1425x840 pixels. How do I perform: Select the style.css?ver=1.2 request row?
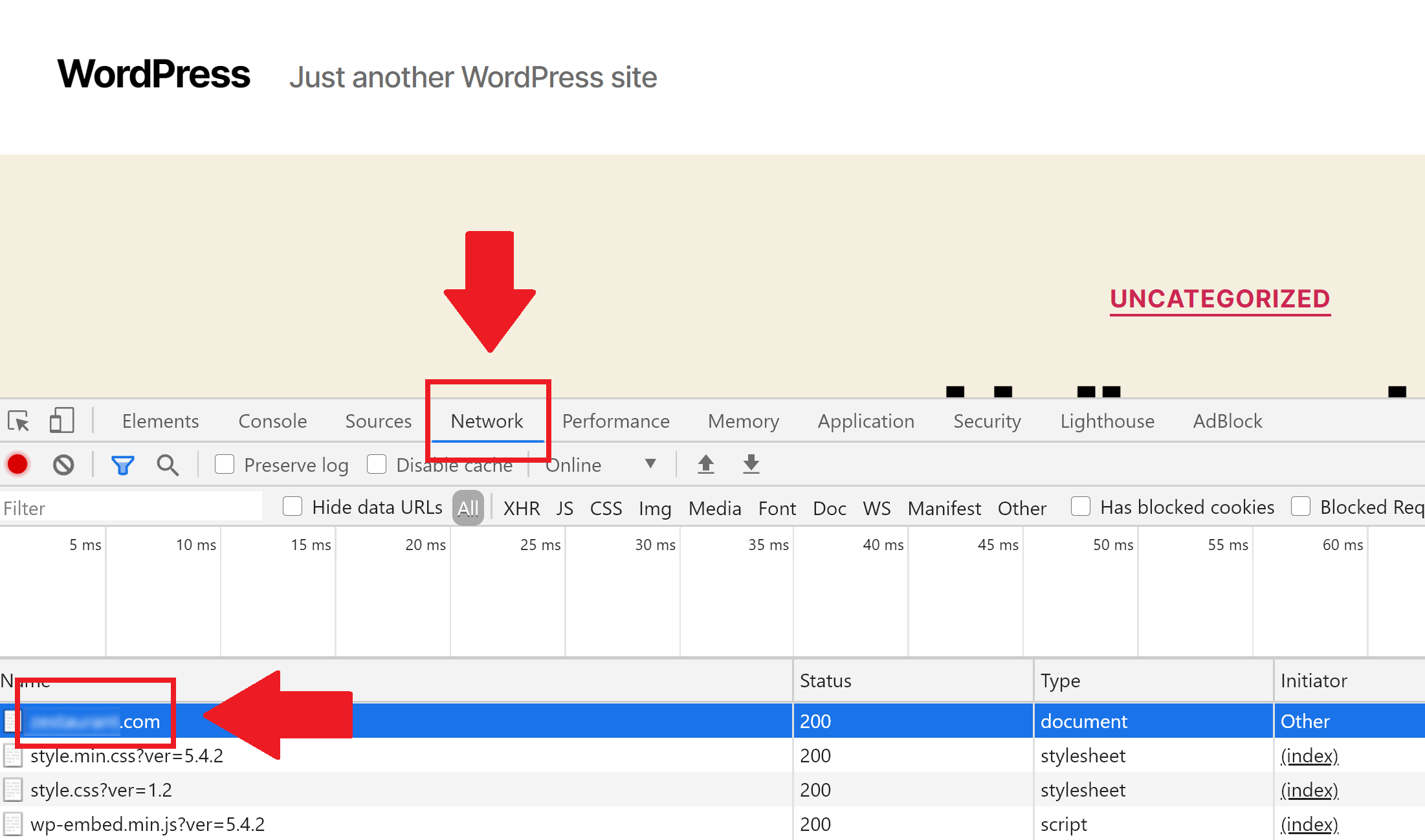pos(101,790)
